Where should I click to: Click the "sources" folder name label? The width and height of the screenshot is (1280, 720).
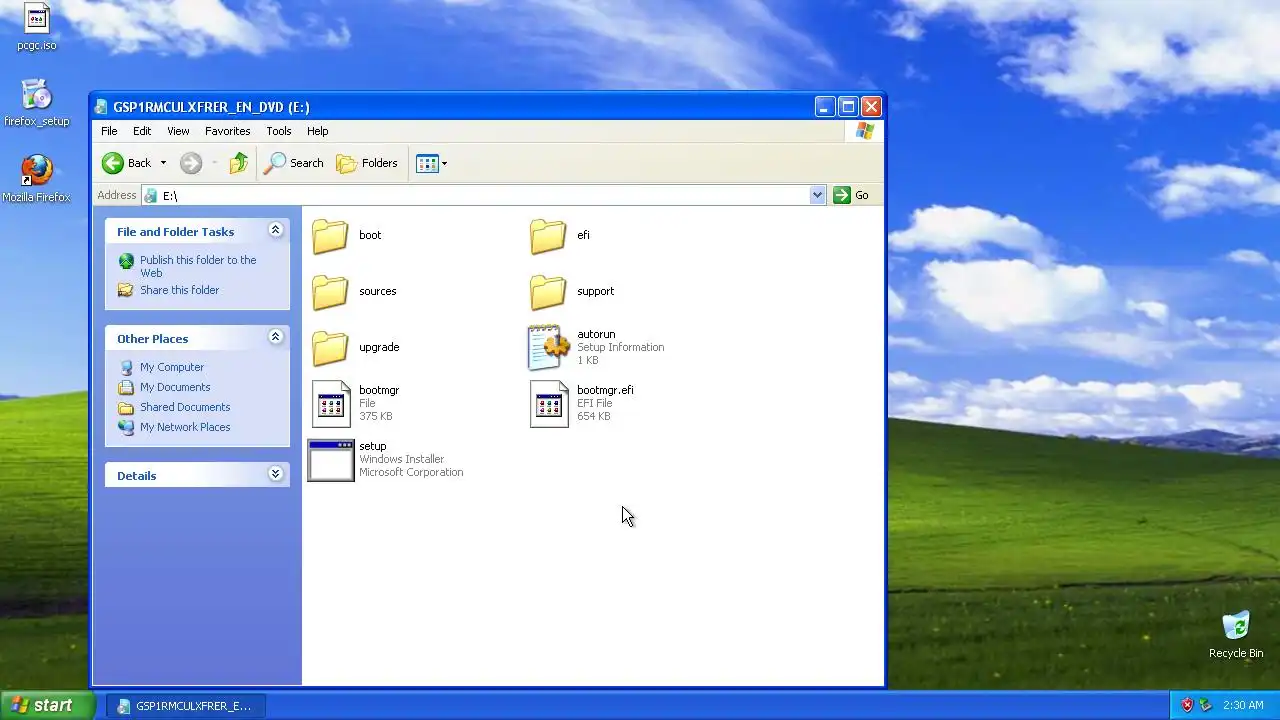378,291
